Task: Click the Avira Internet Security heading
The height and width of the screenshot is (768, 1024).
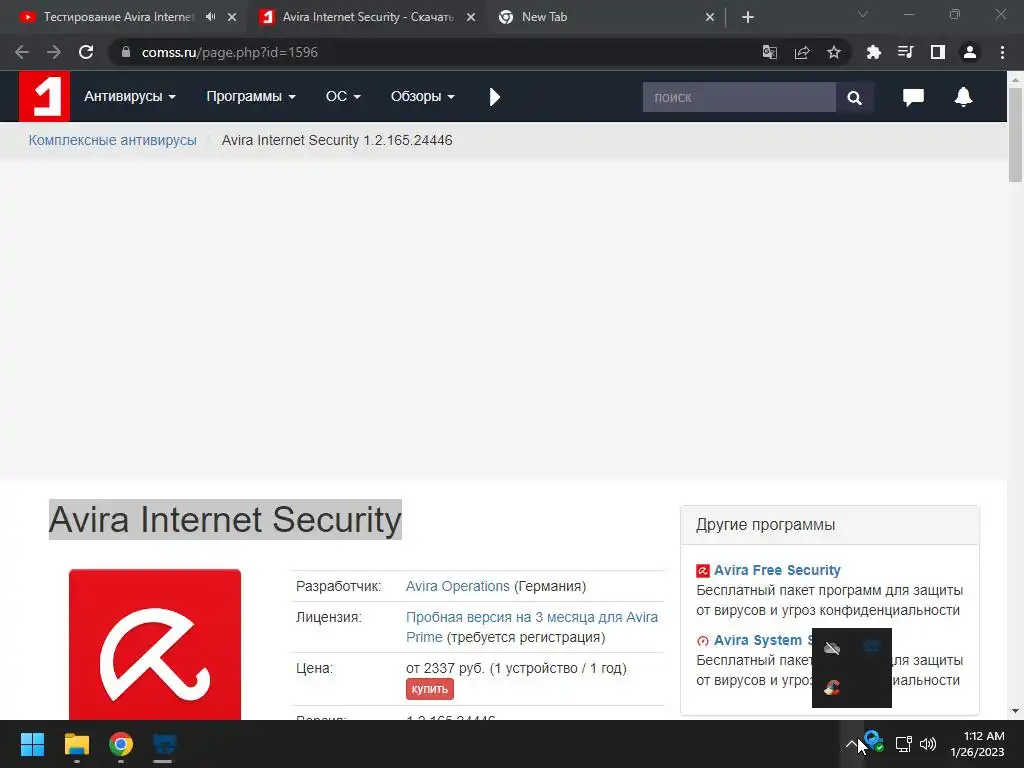Action: 225,520
